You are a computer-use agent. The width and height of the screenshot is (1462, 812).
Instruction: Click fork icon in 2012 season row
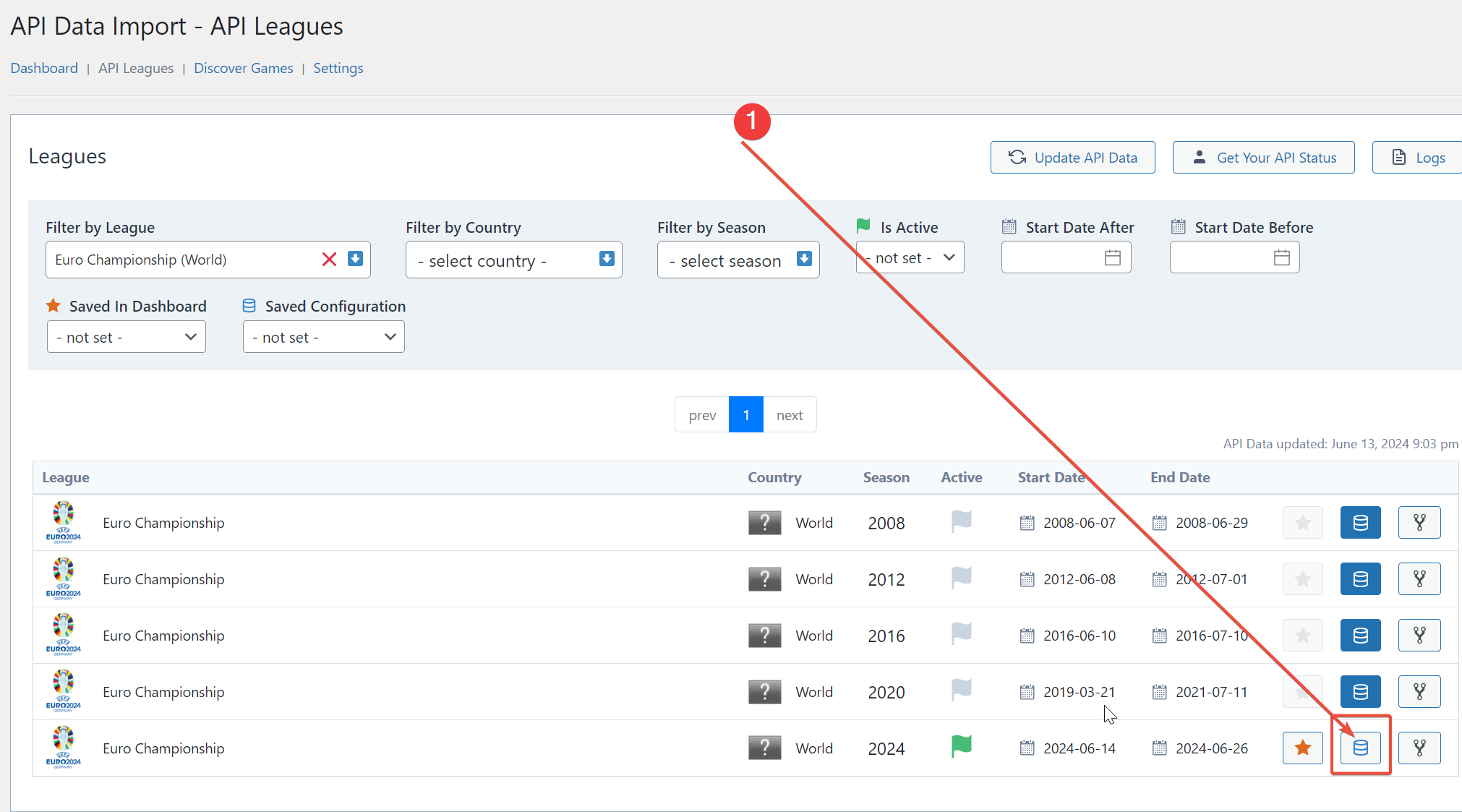point(1419,578)
